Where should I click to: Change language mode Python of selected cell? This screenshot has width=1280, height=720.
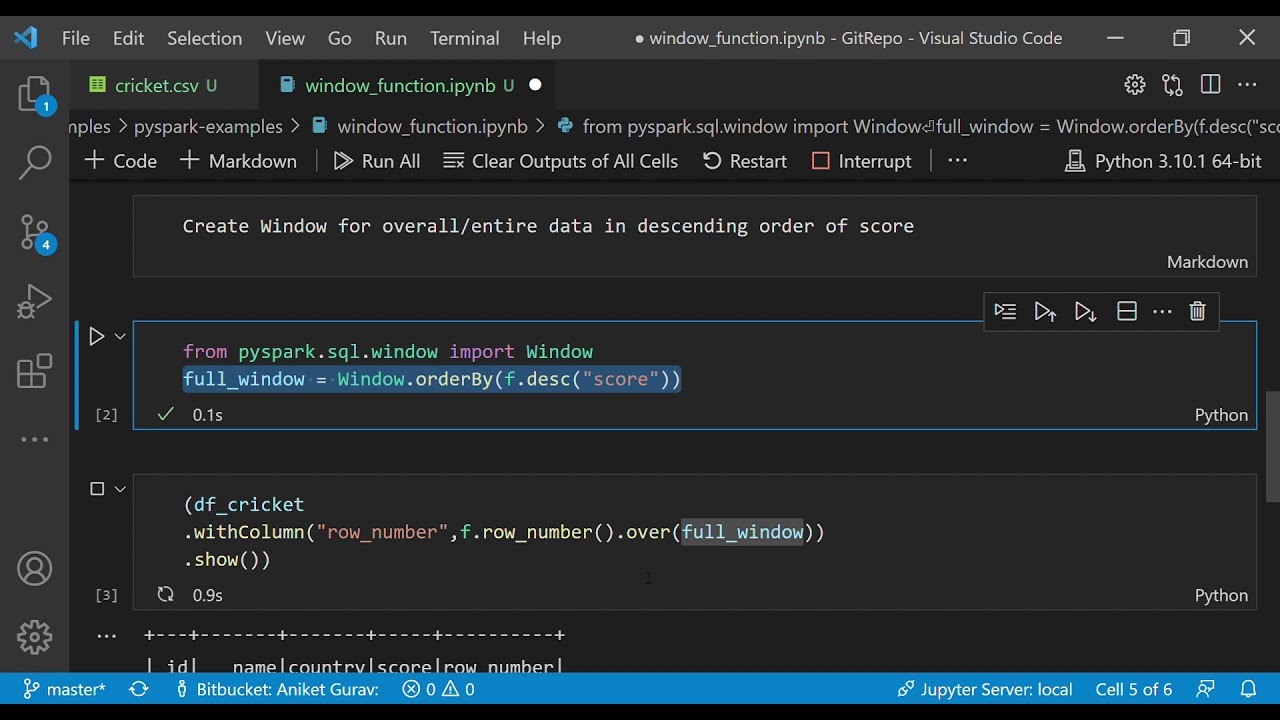[x=1221, y=415]
